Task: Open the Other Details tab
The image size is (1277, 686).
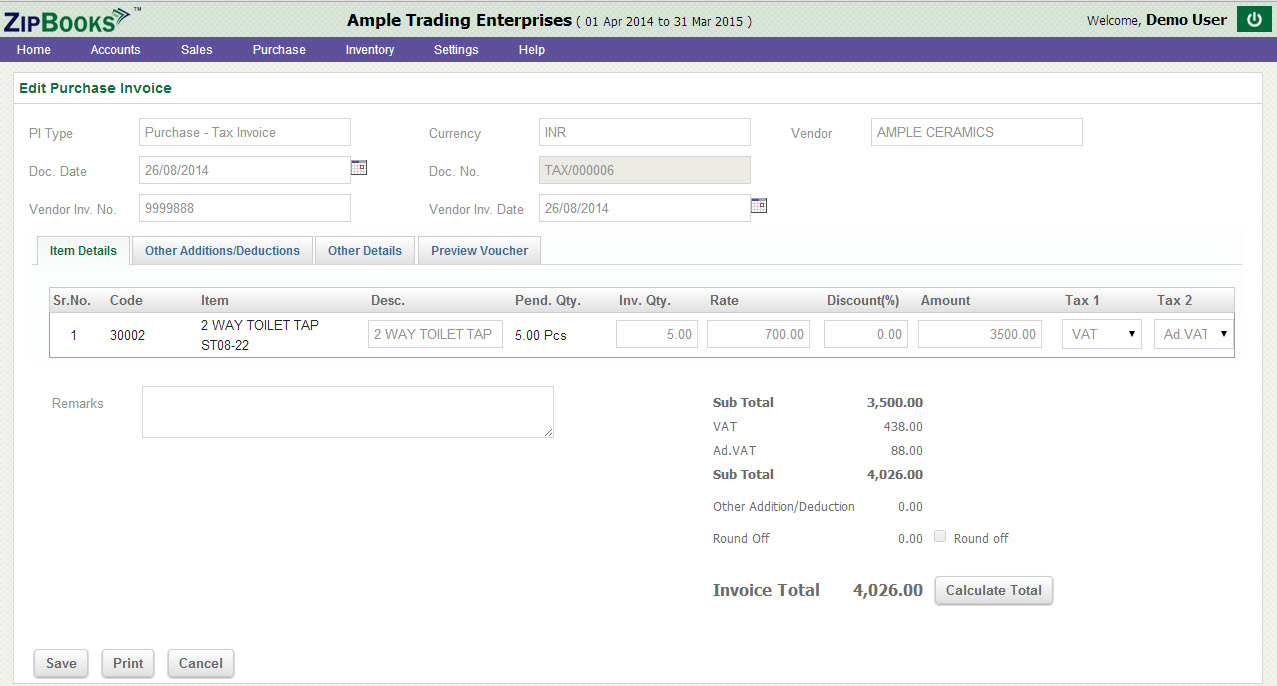Action: (x=365, y=251)
